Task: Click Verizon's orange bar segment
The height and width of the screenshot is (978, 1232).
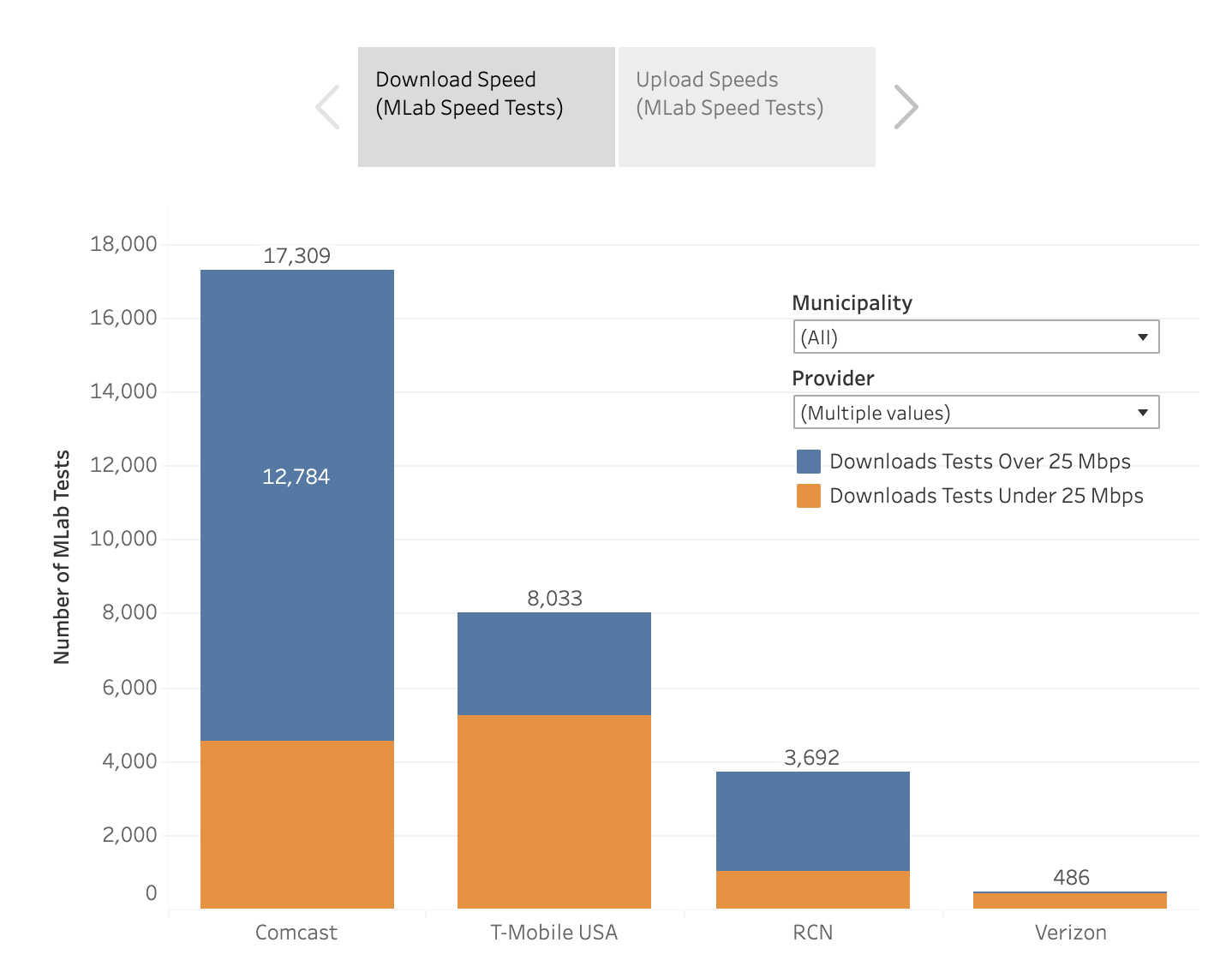Action: pyautogui.click(x=1070, y=901)
